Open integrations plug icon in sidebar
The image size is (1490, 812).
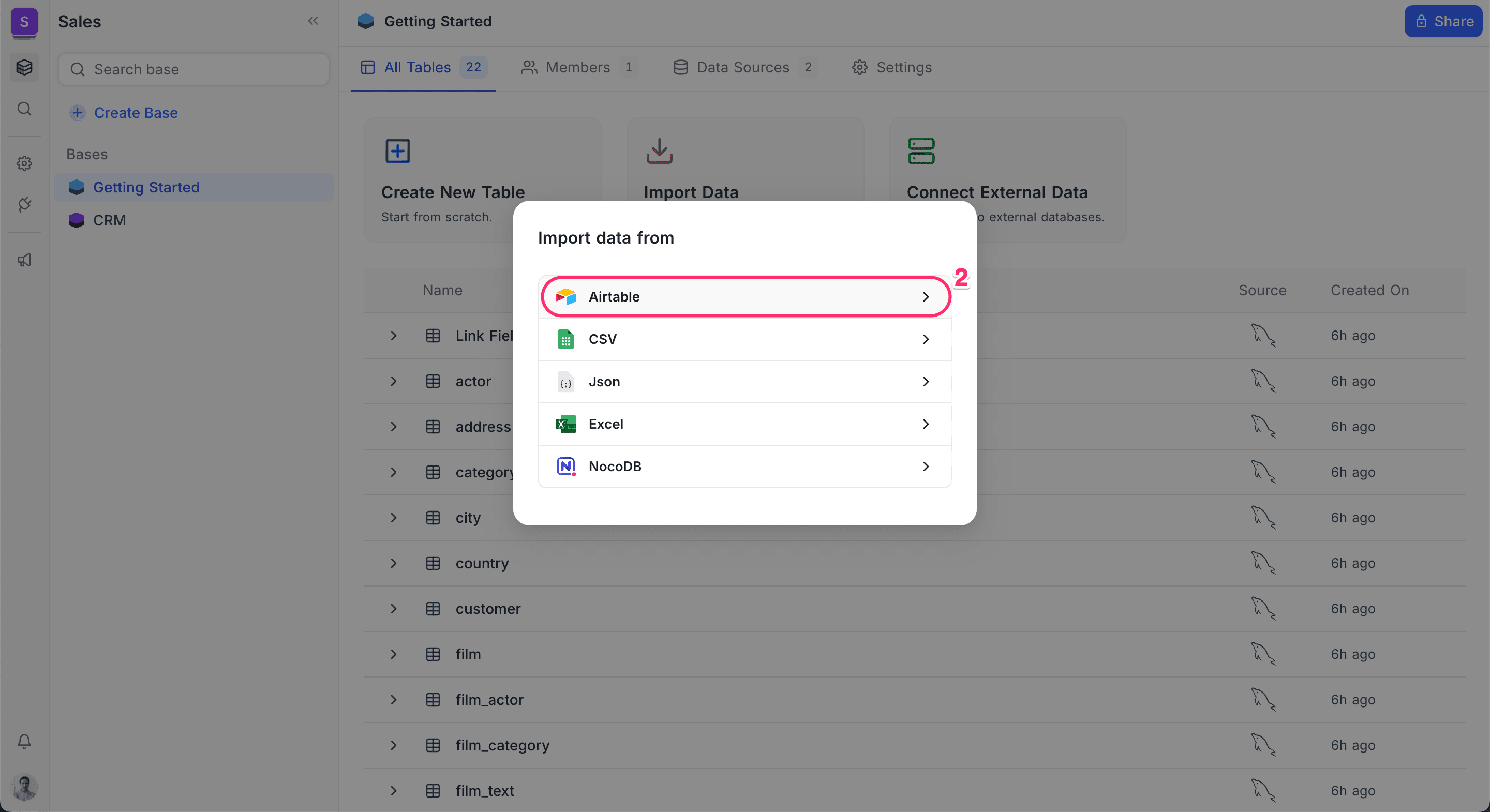[x=24, y=204]
